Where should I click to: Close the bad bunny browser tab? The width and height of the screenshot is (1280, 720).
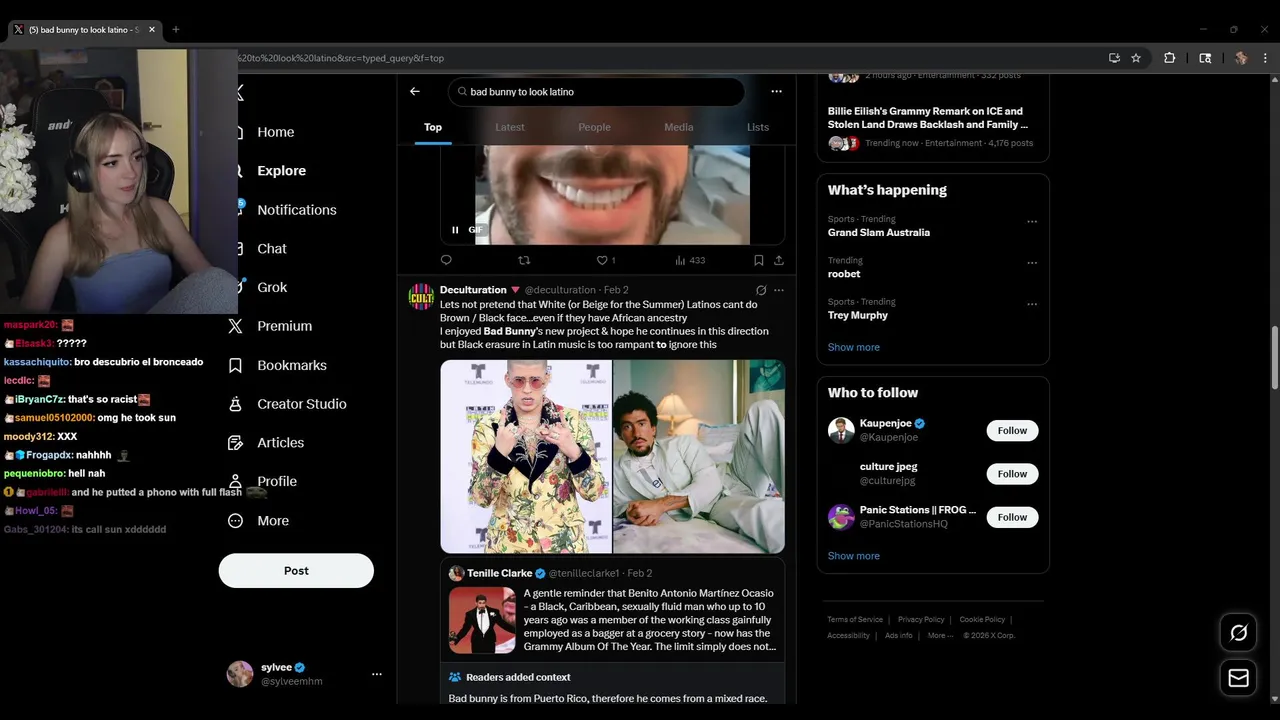click(152, 29)
